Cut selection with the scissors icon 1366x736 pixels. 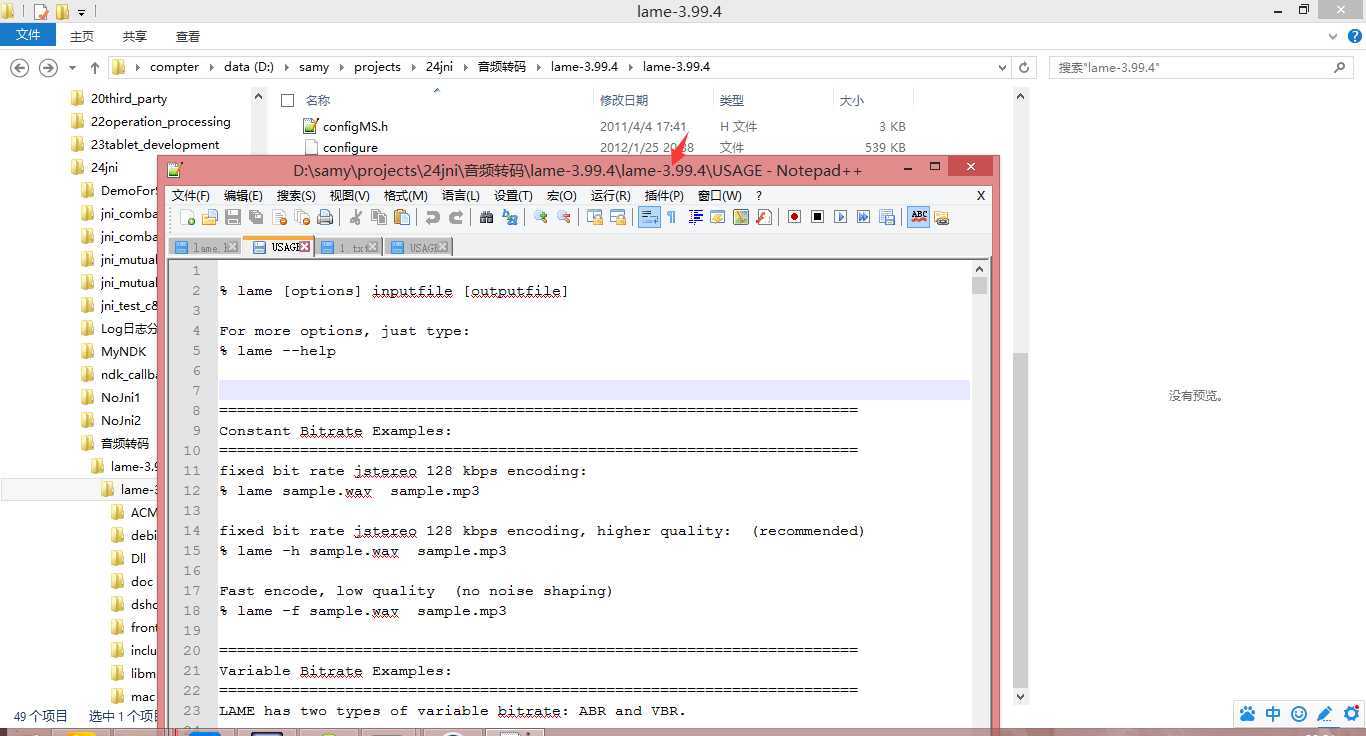(355, 217)
